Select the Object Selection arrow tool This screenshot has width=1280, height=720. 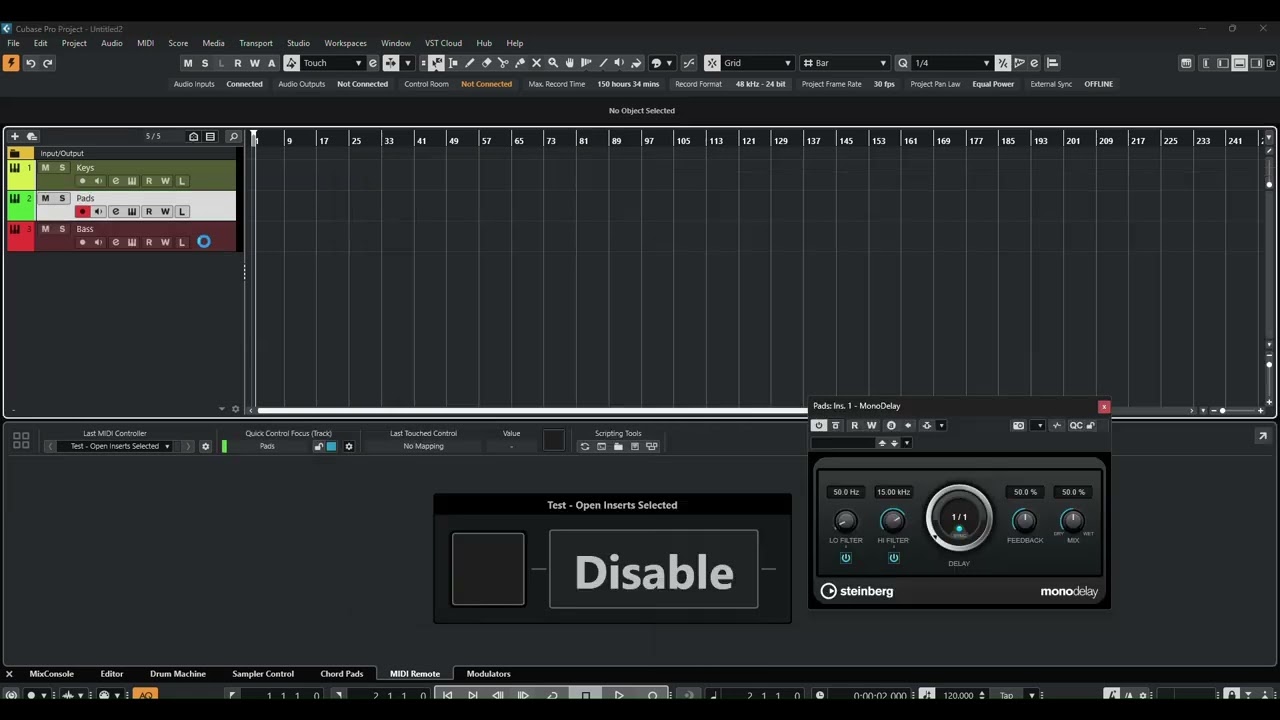click(436, 63)
